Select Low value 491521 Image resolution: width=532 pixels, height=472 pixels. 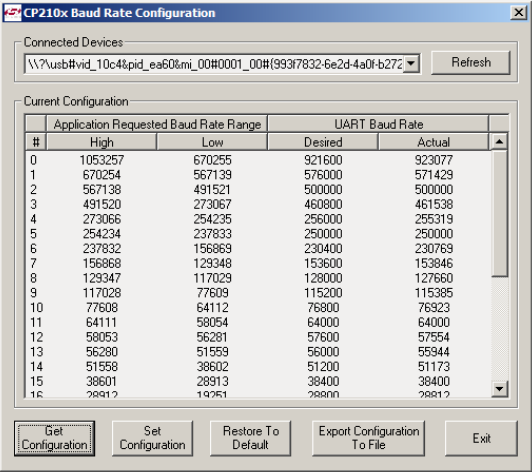pyautogui.click(x=212, y=189)
